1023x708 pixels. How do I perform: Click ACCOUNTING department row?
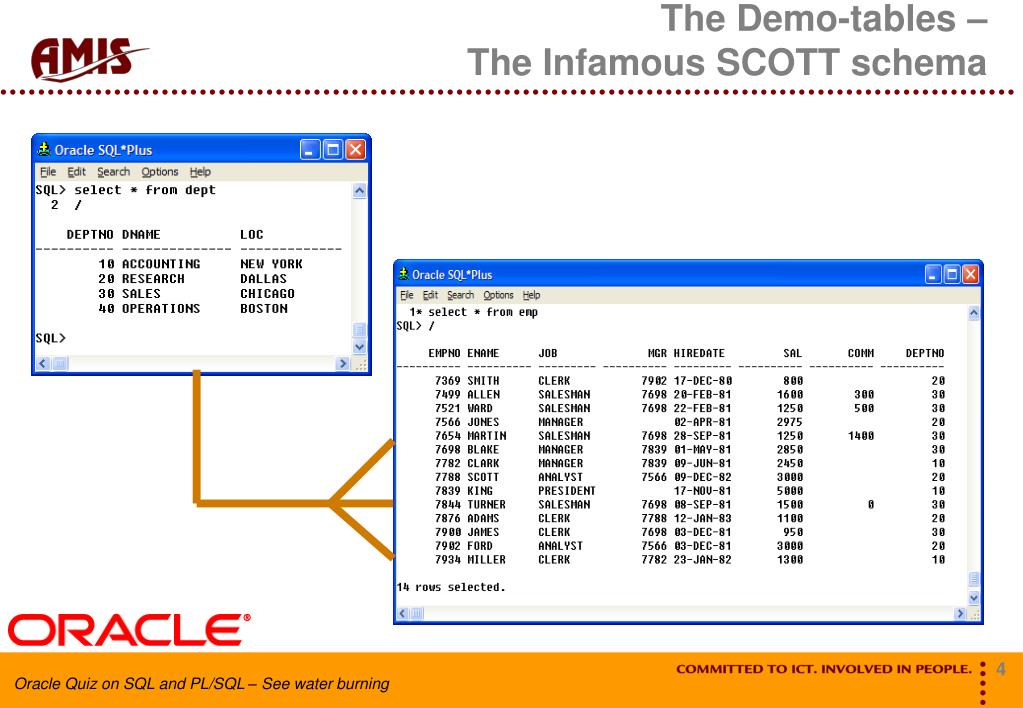point(200,264)
